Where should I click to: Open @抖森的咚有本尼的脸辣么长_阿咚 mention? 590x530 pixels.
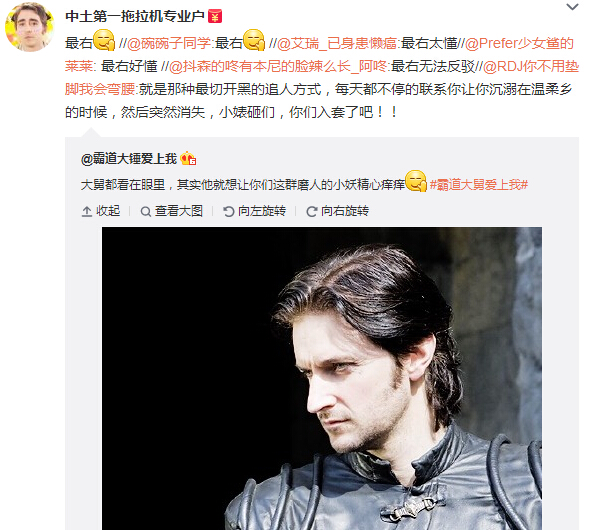[278, 67]
